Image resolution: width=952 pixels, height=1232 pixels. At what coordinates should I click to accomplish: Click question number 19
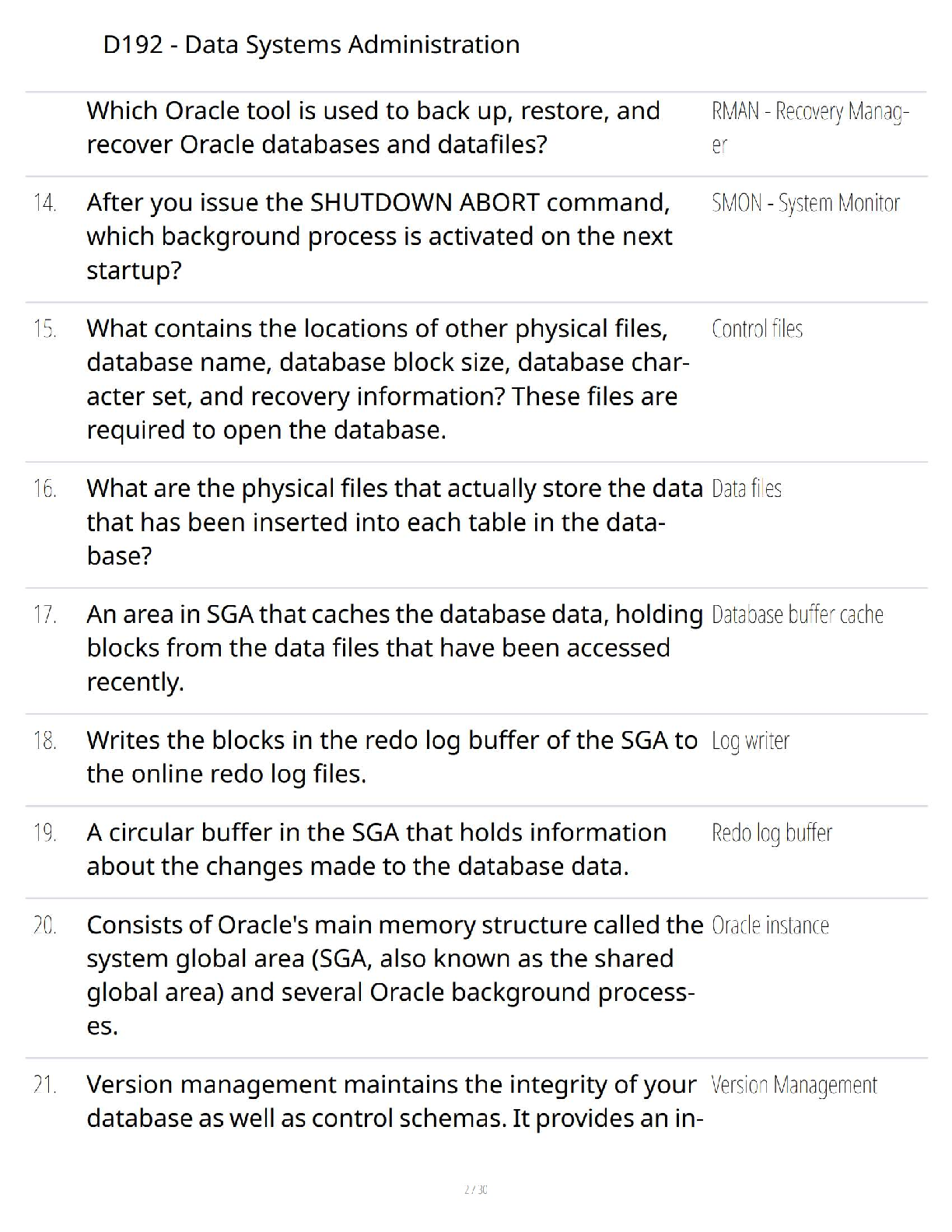(x=45, y=834)
